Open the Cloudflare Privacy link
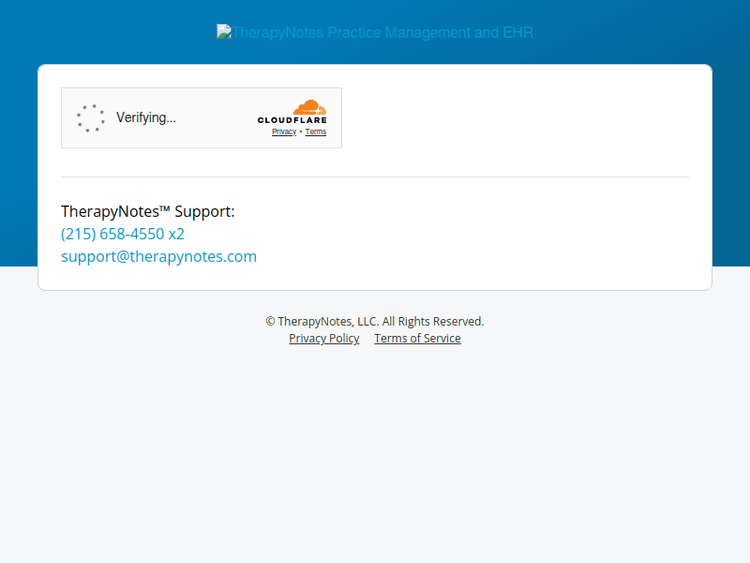 coord(284,132)
